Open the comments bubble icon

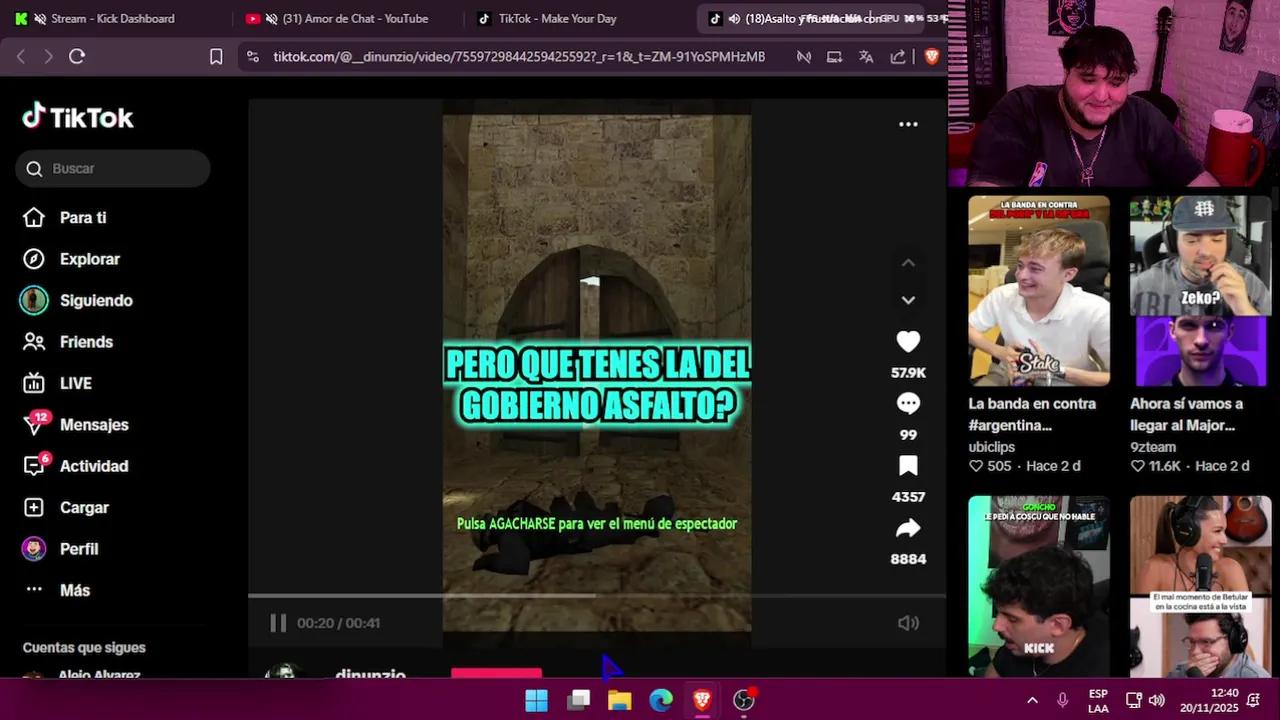[x=908, y=404]
